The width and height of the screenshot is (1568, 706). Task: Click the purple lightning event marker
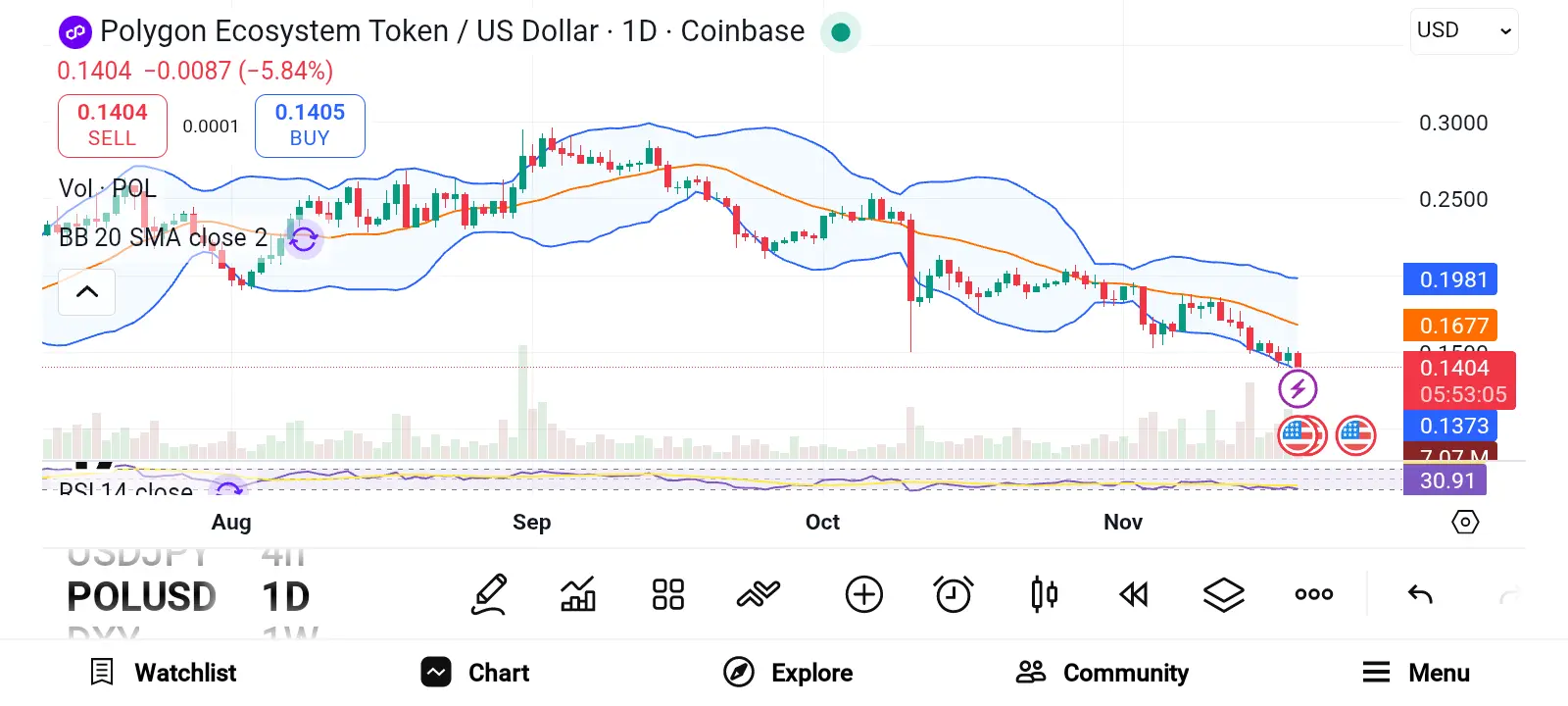coord(1298,388)
